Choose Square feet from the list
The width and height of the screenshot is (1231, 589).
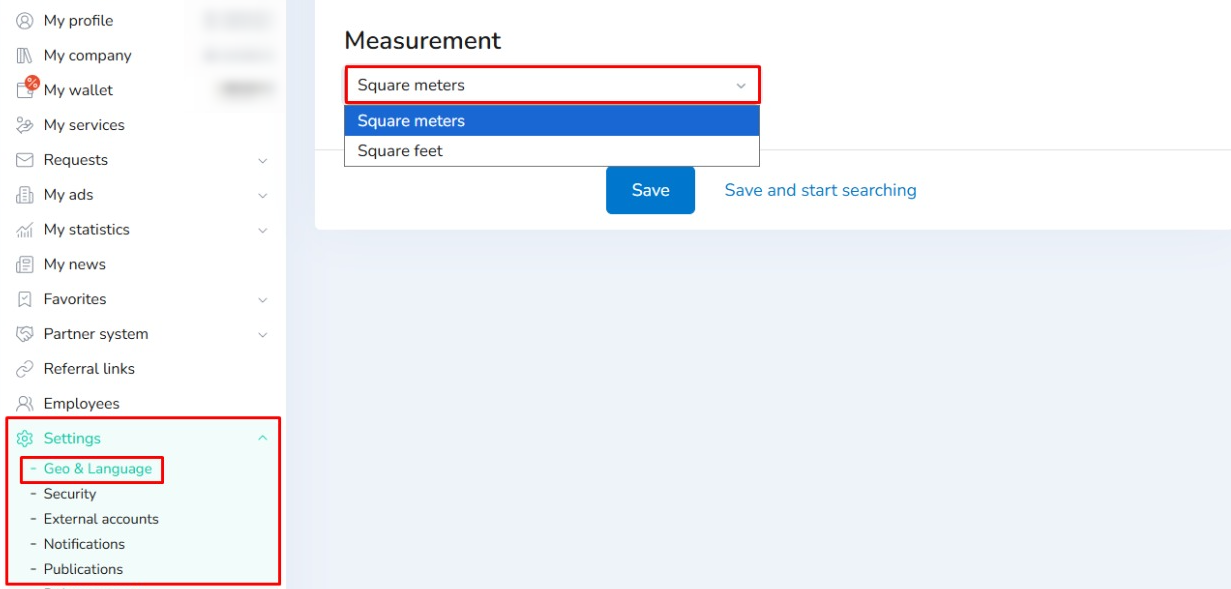pos(400,151)
